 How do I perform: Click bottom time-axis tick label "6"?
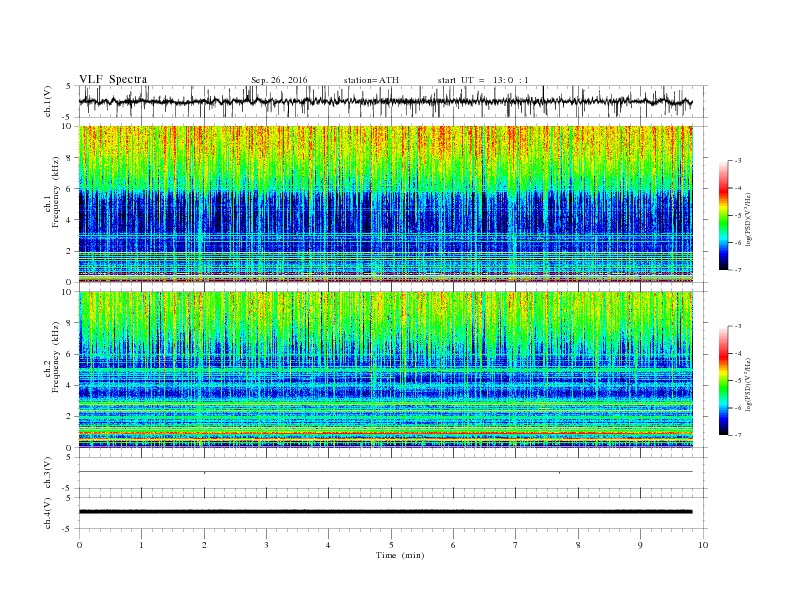click(453, 545)
